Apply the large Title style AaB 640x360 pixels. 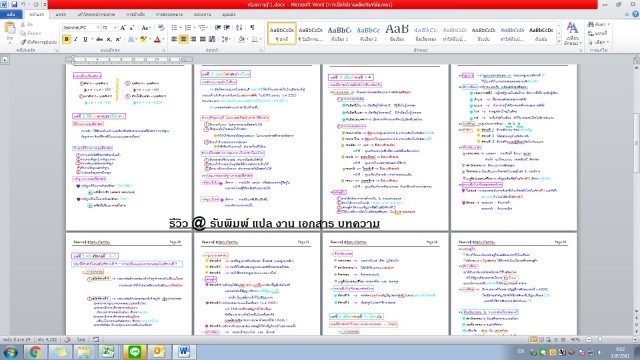(x=397, y=33)
